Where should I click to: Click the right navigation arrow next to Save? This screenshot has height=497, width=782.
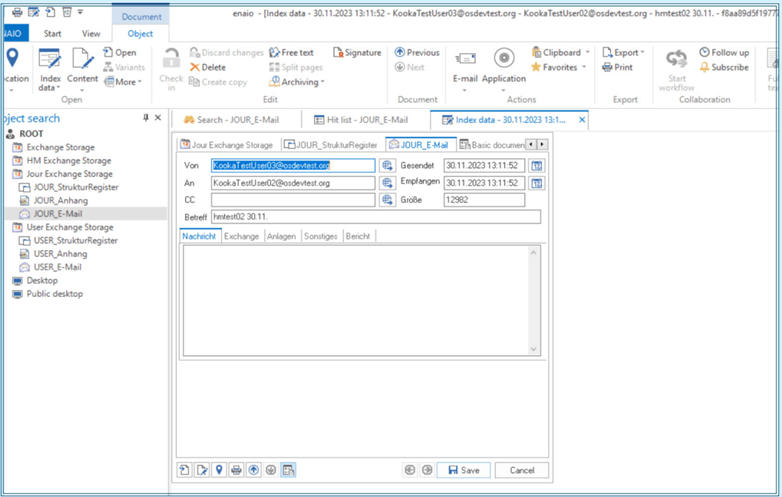point(427,470)
